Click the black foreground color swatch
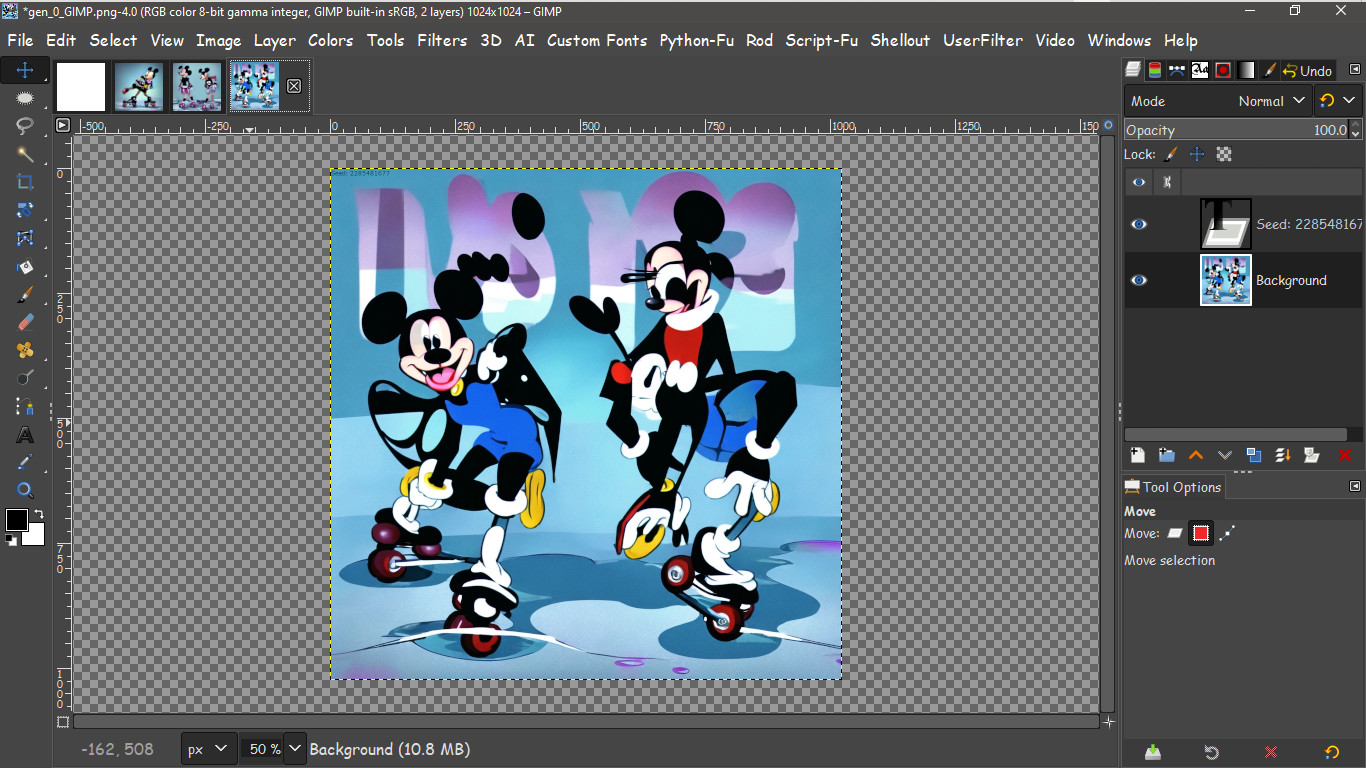 [16, 519]
